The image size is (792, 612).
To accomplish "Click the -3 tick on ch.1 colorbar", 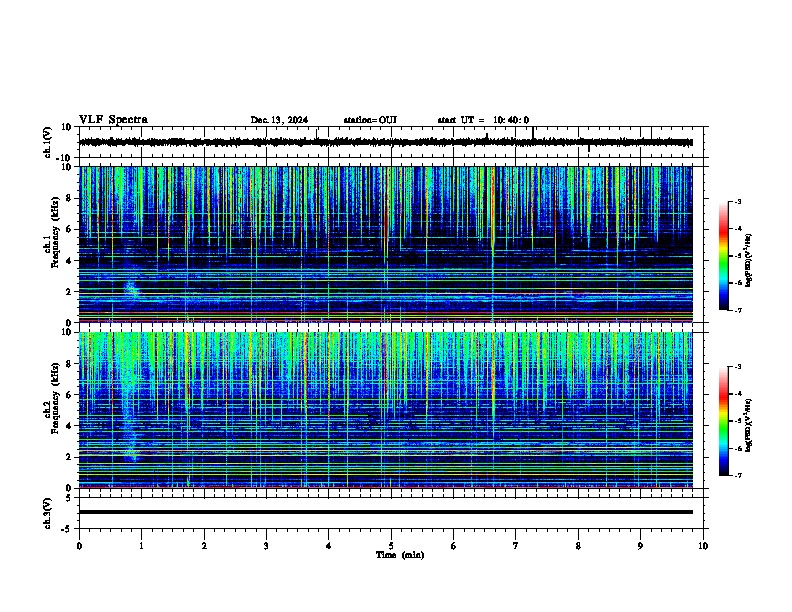I will tap(737, 202).
